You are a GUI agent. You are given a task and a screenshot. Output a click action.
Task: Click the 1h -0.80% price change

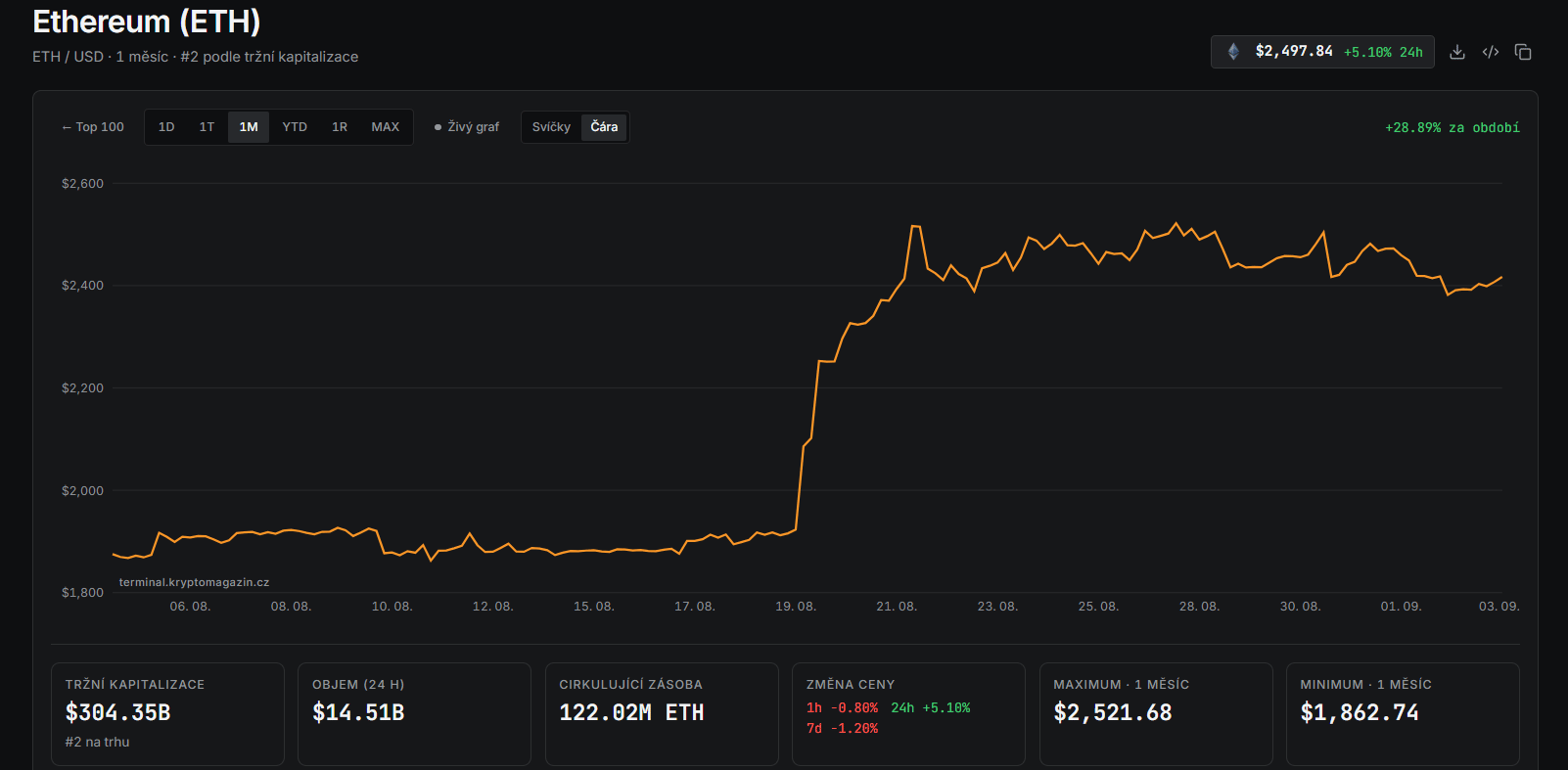coord(842,708)
